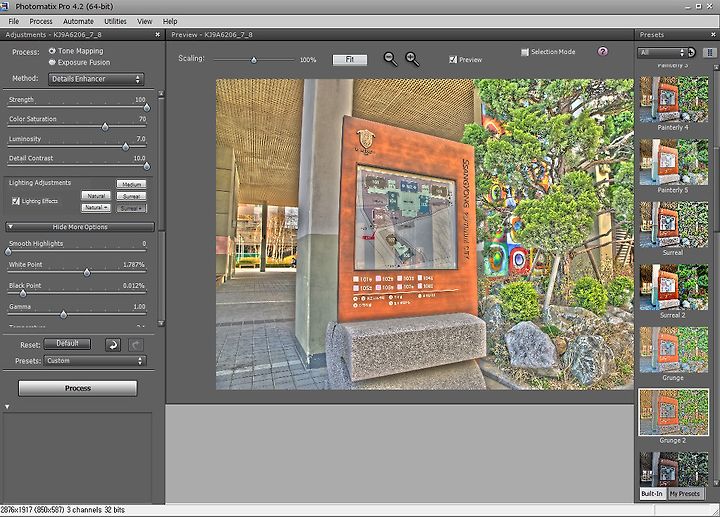This screenshot has height=517, width=720.
Task: Choose the Medium lighting button
Action: click(x=131, y=184)
